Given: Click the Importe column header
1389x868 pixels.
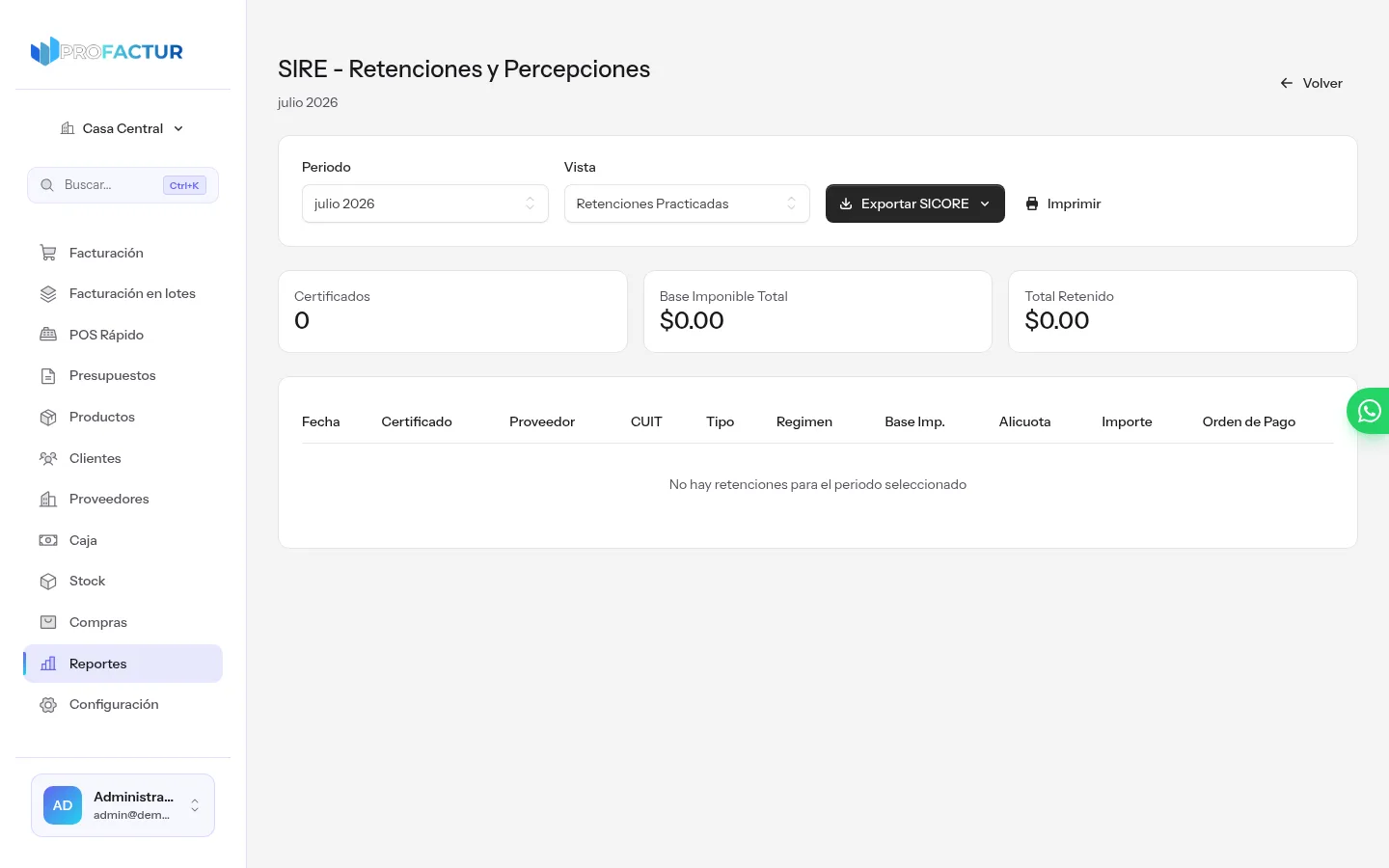Looking at the screenshot, I should pyautogui.click(x=1127, y=421).
